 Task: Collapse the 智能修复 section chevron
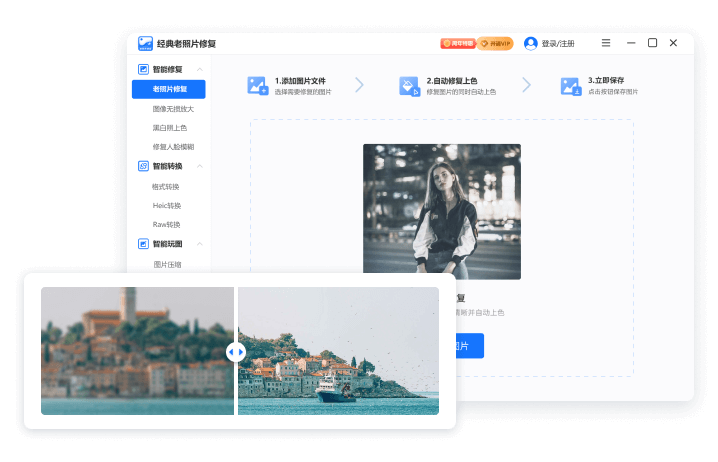pos(200,69)
